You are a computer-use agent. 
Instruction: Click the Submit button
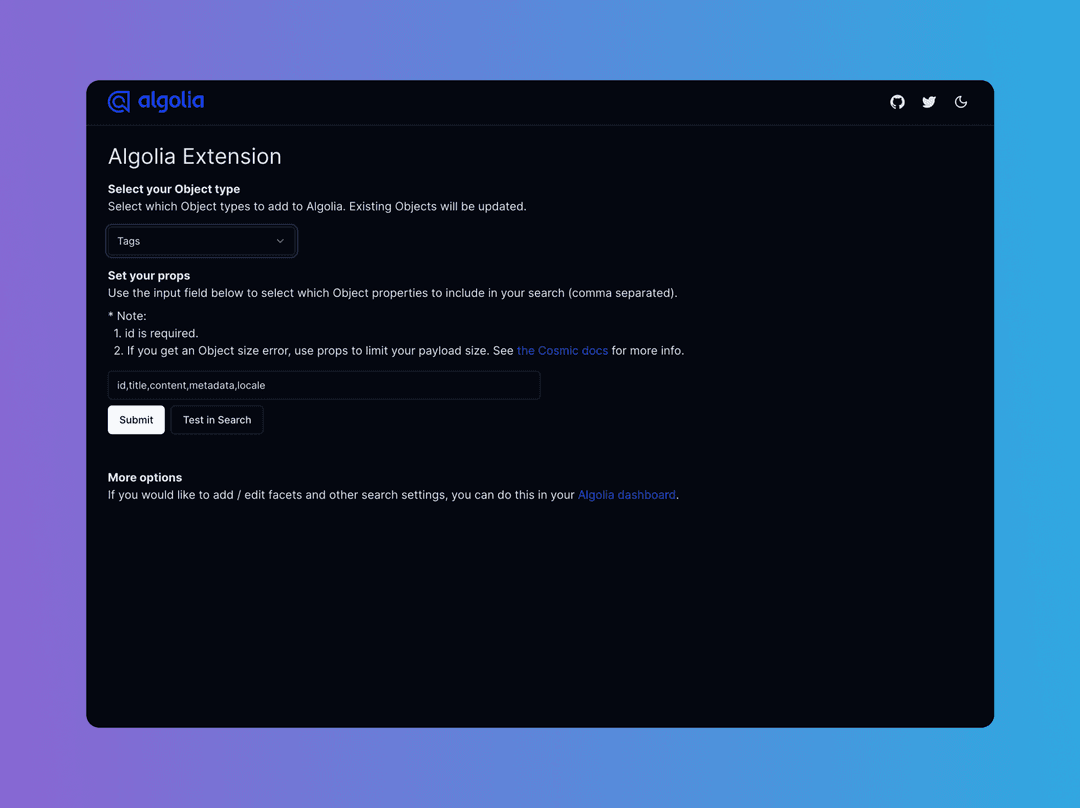pos(136,419)
